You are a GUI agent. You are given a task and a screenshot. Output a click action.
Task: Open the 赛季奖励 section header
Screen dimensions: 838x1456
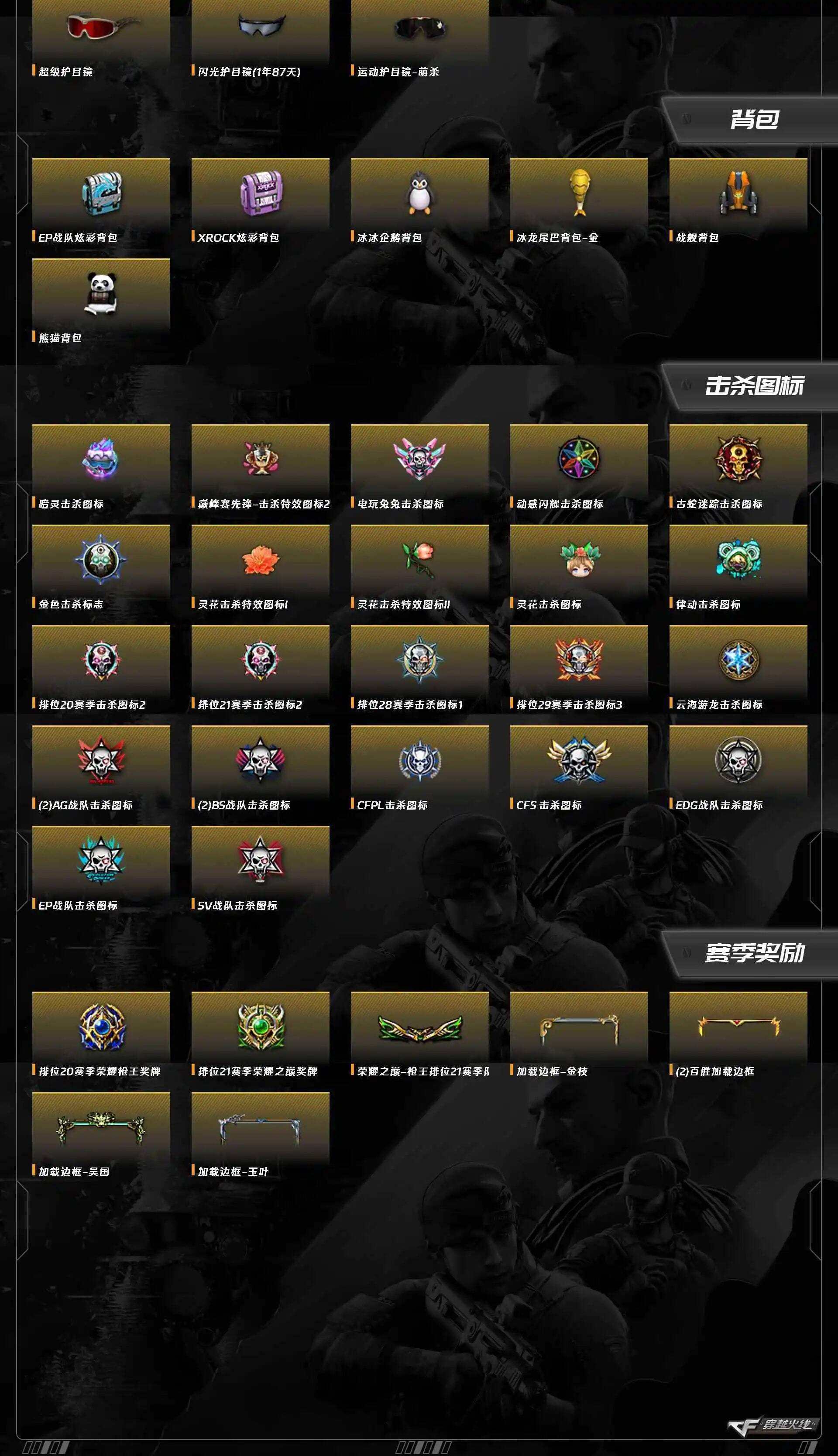(754, 953)
